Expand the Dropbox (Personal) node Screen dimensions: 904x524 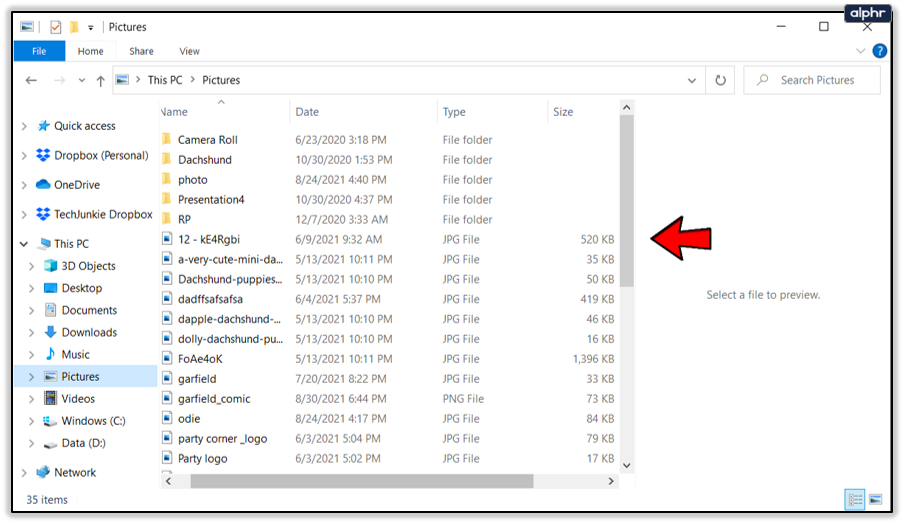click(24, 156)
